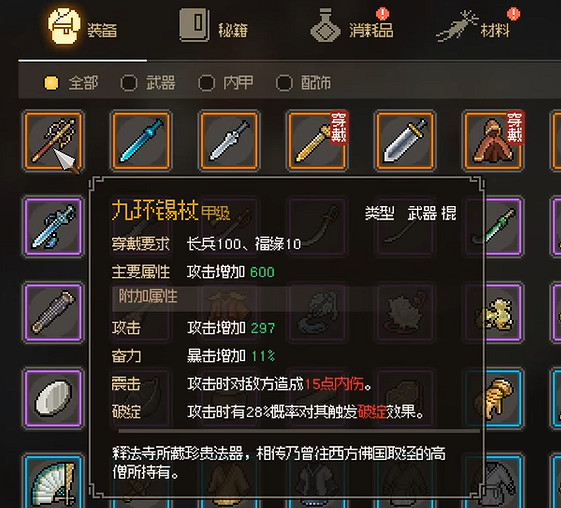Select the dark scroll case item
561x508 pixels.
click(53, 312)
